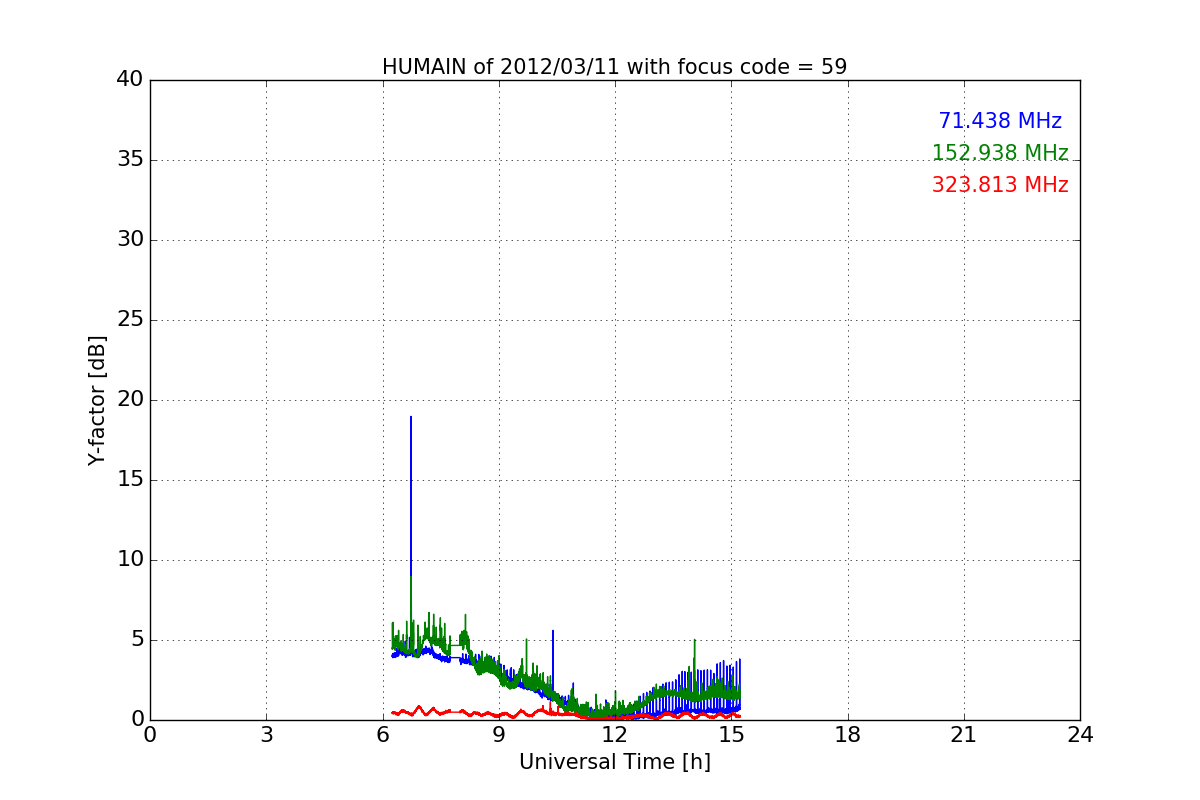Click the tall blue spike peak near 19 dB

coord(410,417)
